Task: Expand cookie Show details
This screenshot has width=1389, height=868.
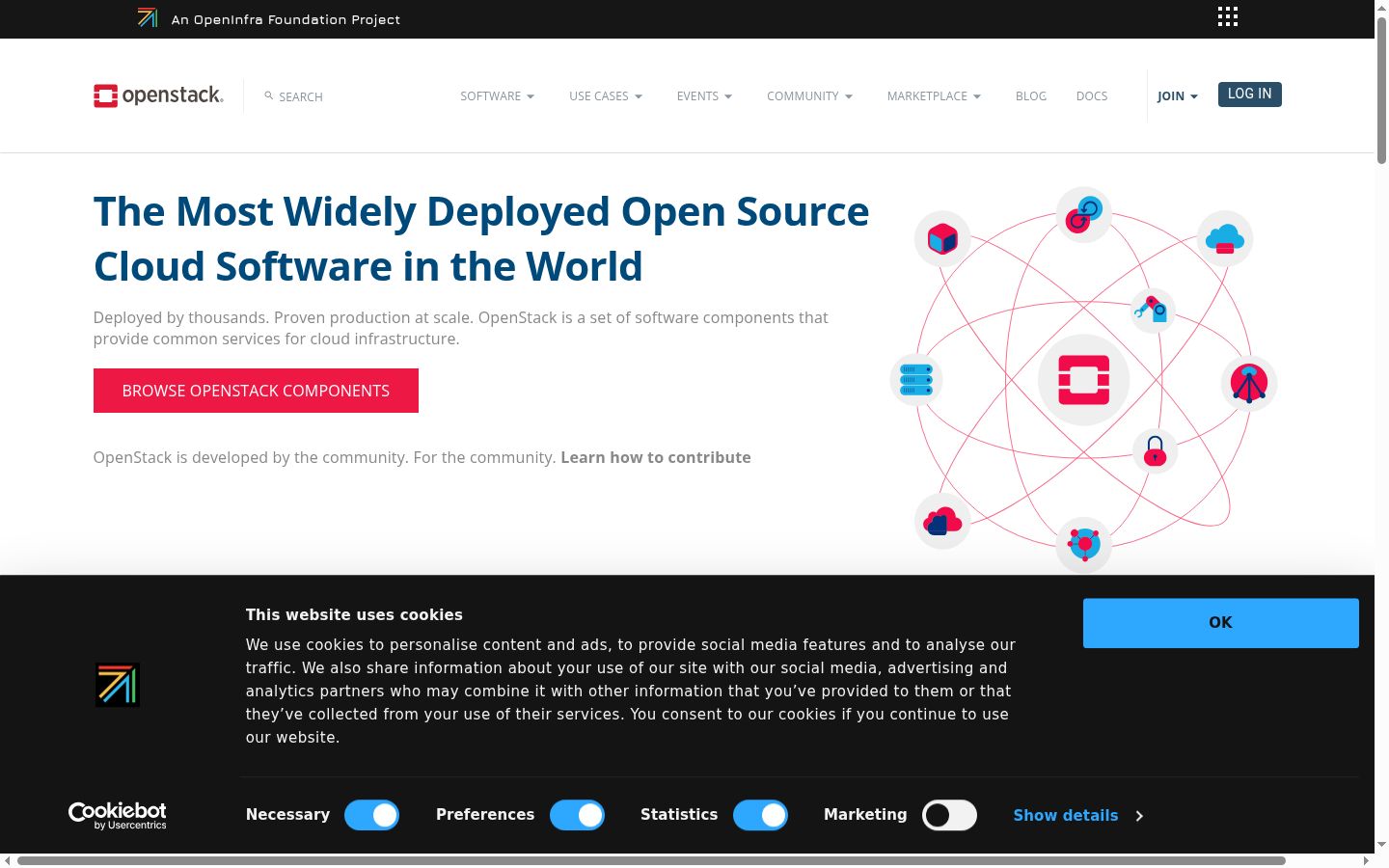Action: tap(1077, 816)
